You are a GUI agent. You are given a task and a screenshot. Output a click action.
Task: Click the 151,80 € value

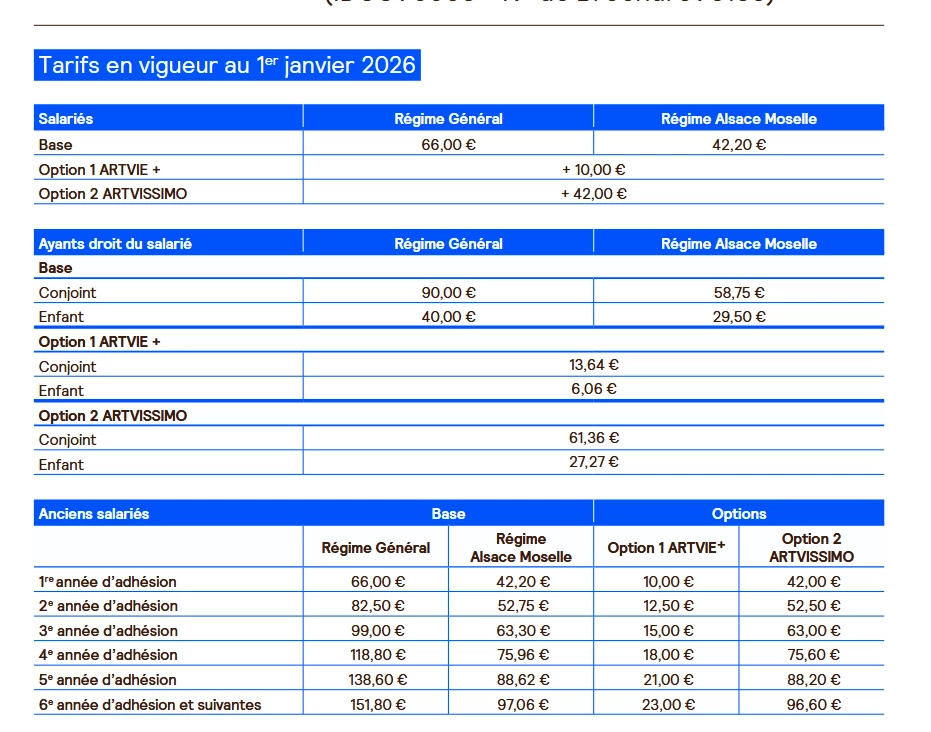tap(378, 705)
